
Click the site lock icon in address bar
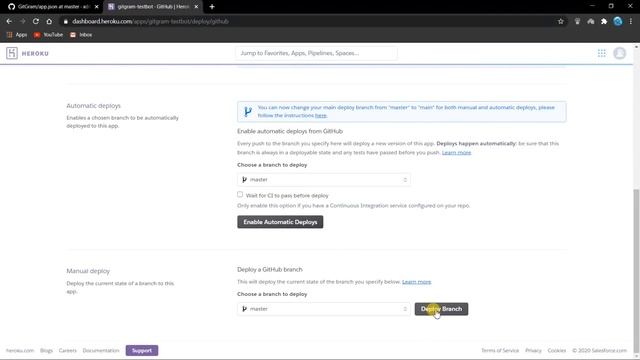coord(65,21)
